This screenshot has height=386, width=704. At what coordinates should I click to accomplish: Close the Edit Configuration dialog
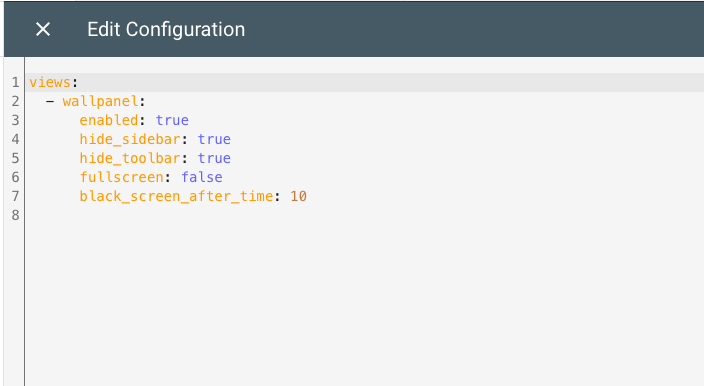click(x=43, y=30)
